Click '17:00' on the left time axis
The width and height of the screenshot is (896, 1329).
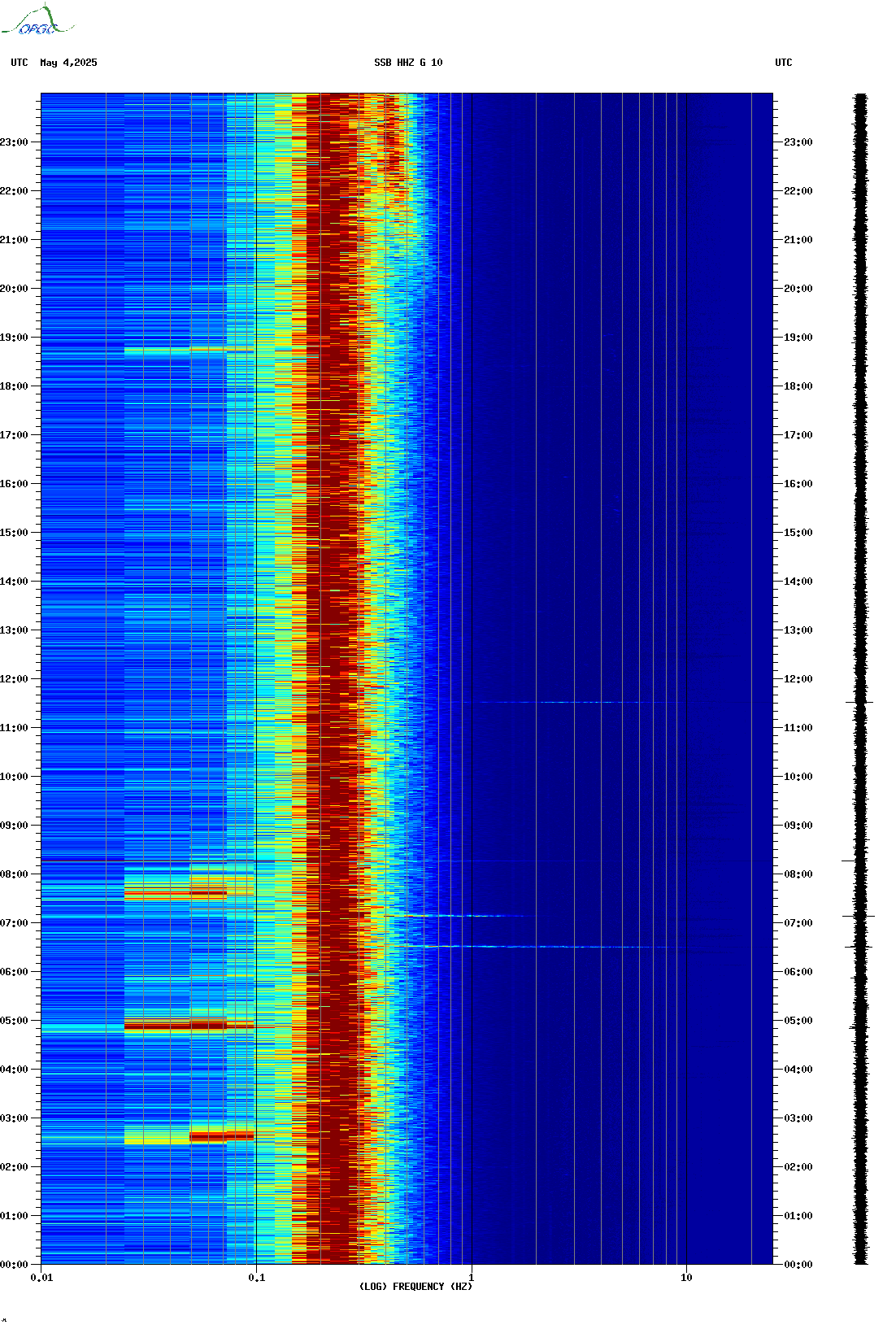point(14,435)
